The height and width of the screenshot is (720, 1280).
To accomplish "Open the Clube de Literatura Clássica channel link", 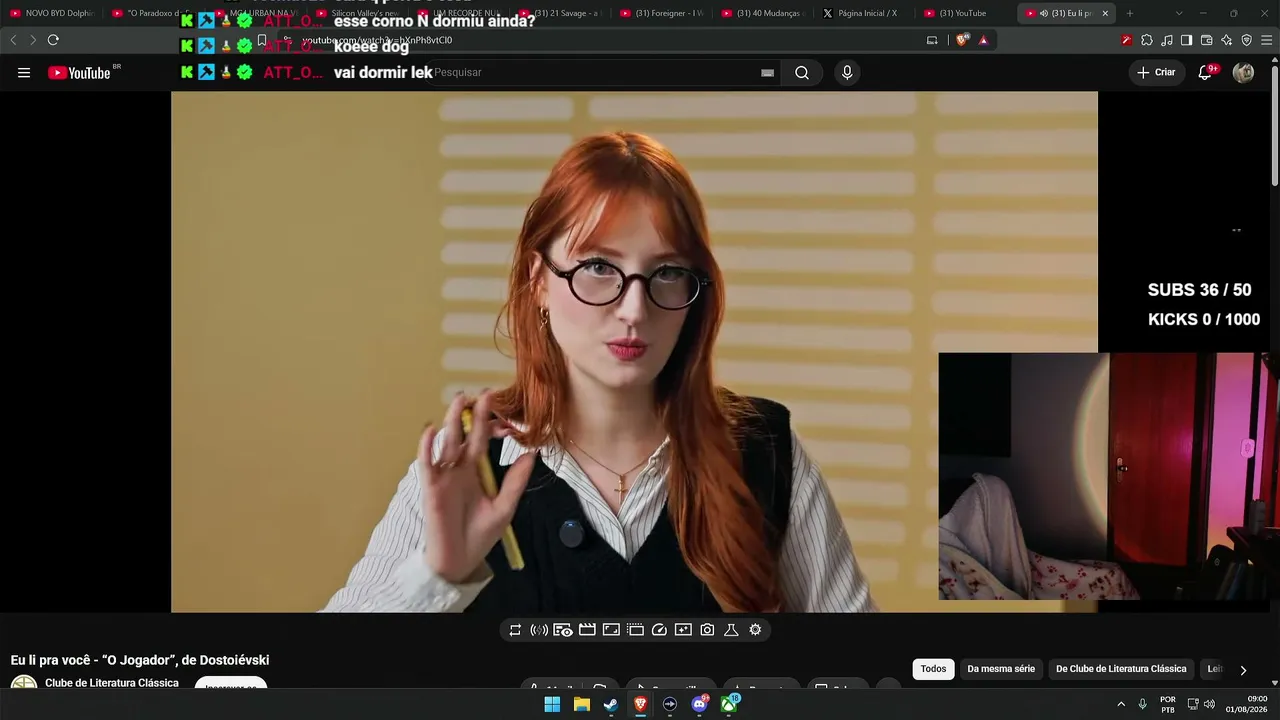I will coord(112,683).
